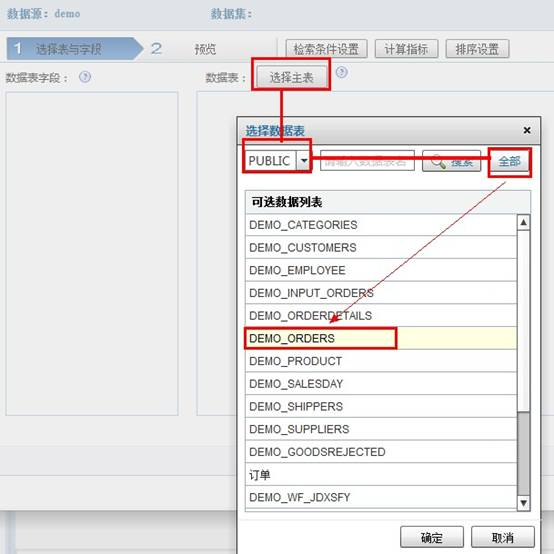Click help icon next to 选择主表 button
The image size is (554, 554).
341,72
